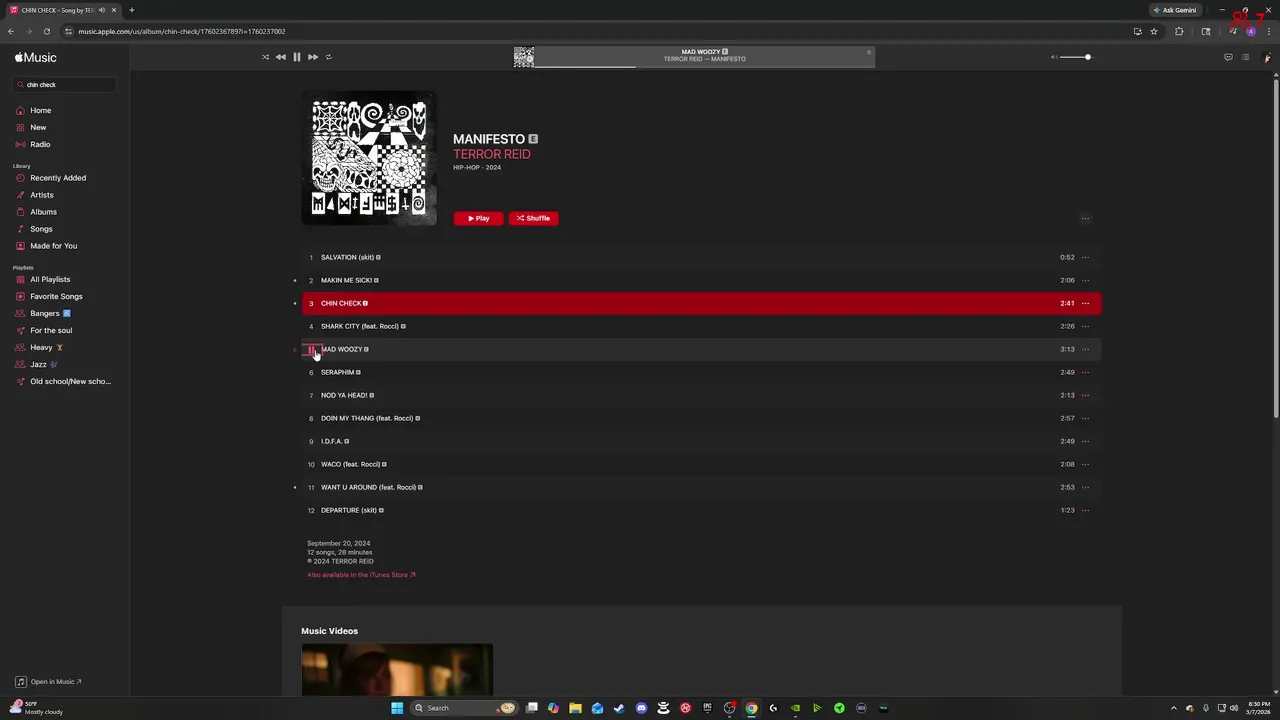Viewport: 1280px width, 720px height.
Task: Seek on the now playing progress bar
Action: click(x=704, y=67)
